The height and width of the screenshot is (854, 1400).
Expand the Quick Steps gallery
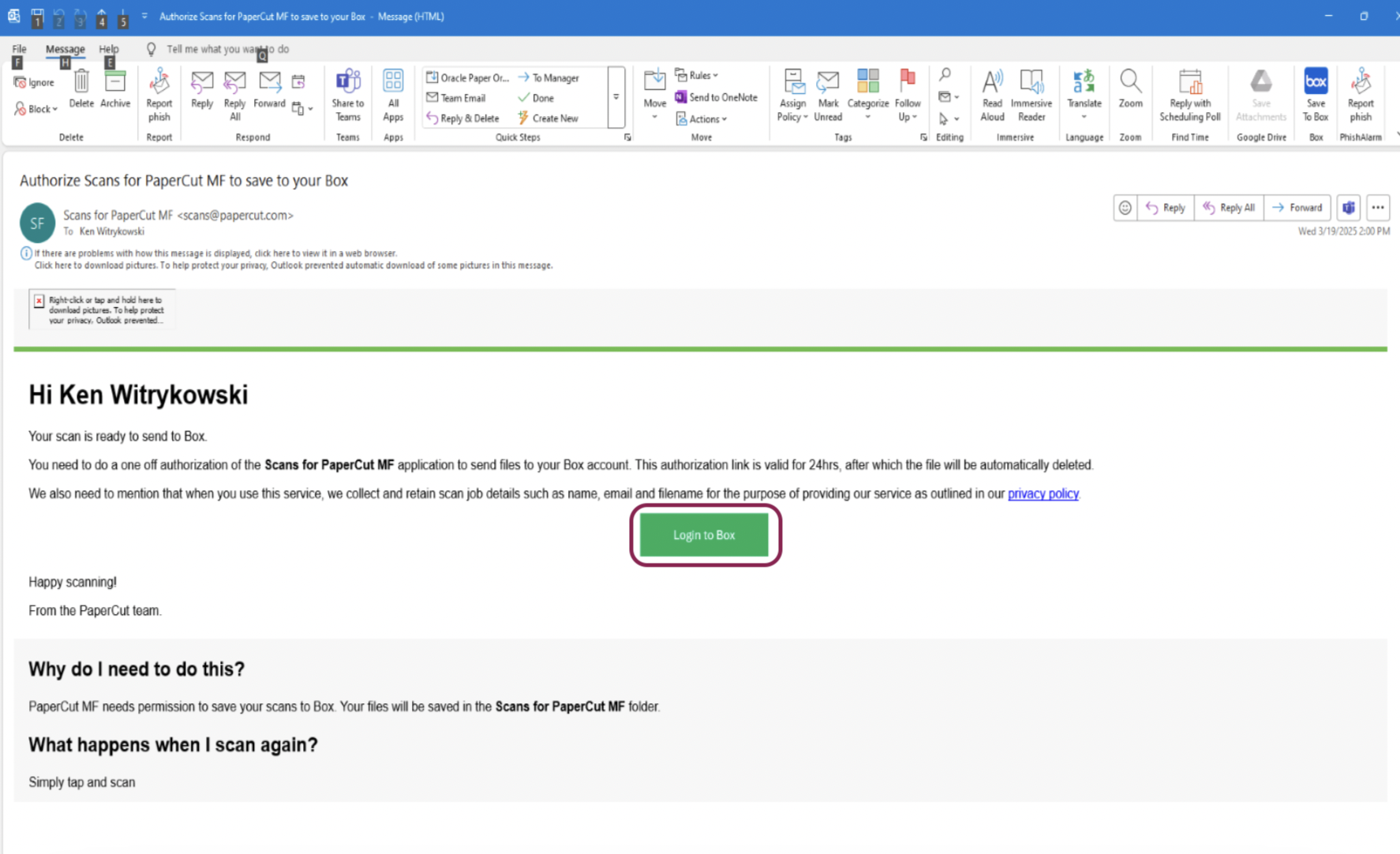pyautogui.click(x=616, y=96)
